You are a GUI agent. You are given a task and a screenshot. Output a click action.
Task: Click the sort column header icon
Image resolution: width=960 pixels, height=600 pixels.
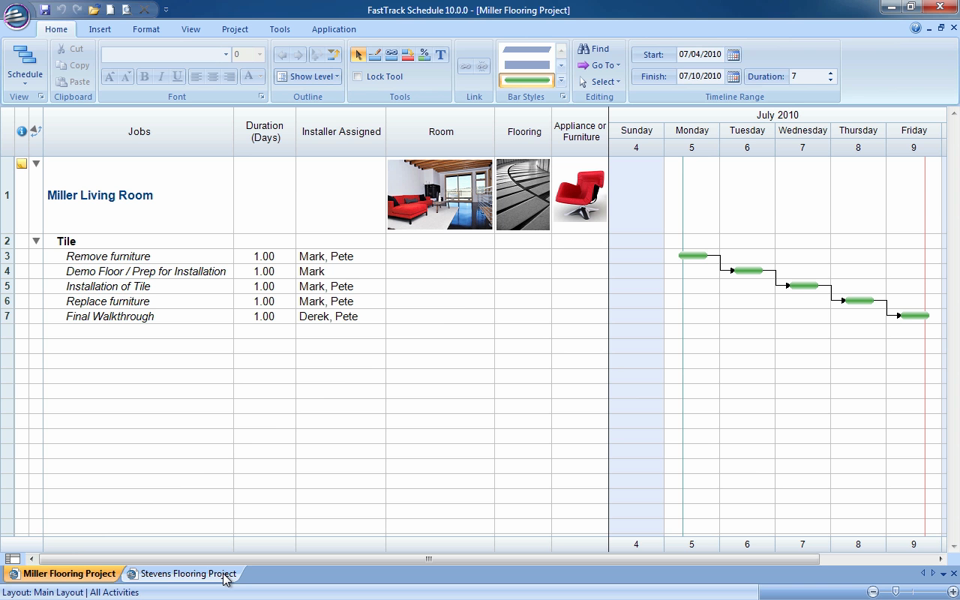(36, 131)
